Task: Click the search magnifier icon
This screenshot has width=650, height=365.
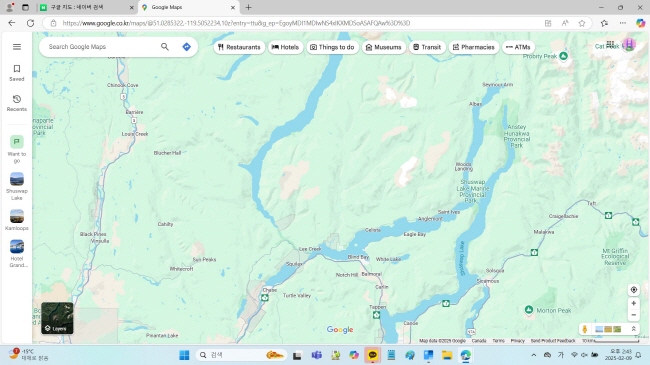Action: point(165,47)
